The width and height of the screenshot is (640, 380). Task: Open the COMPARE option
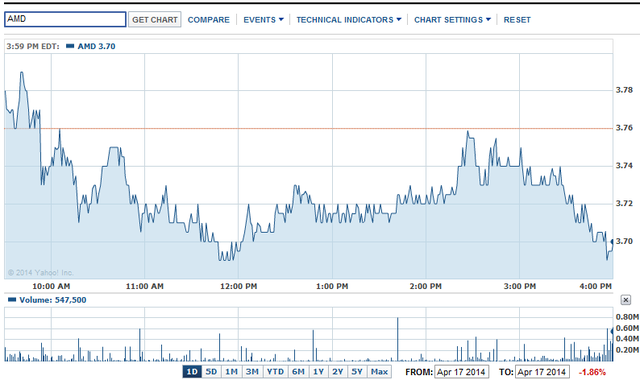point(209,20)
